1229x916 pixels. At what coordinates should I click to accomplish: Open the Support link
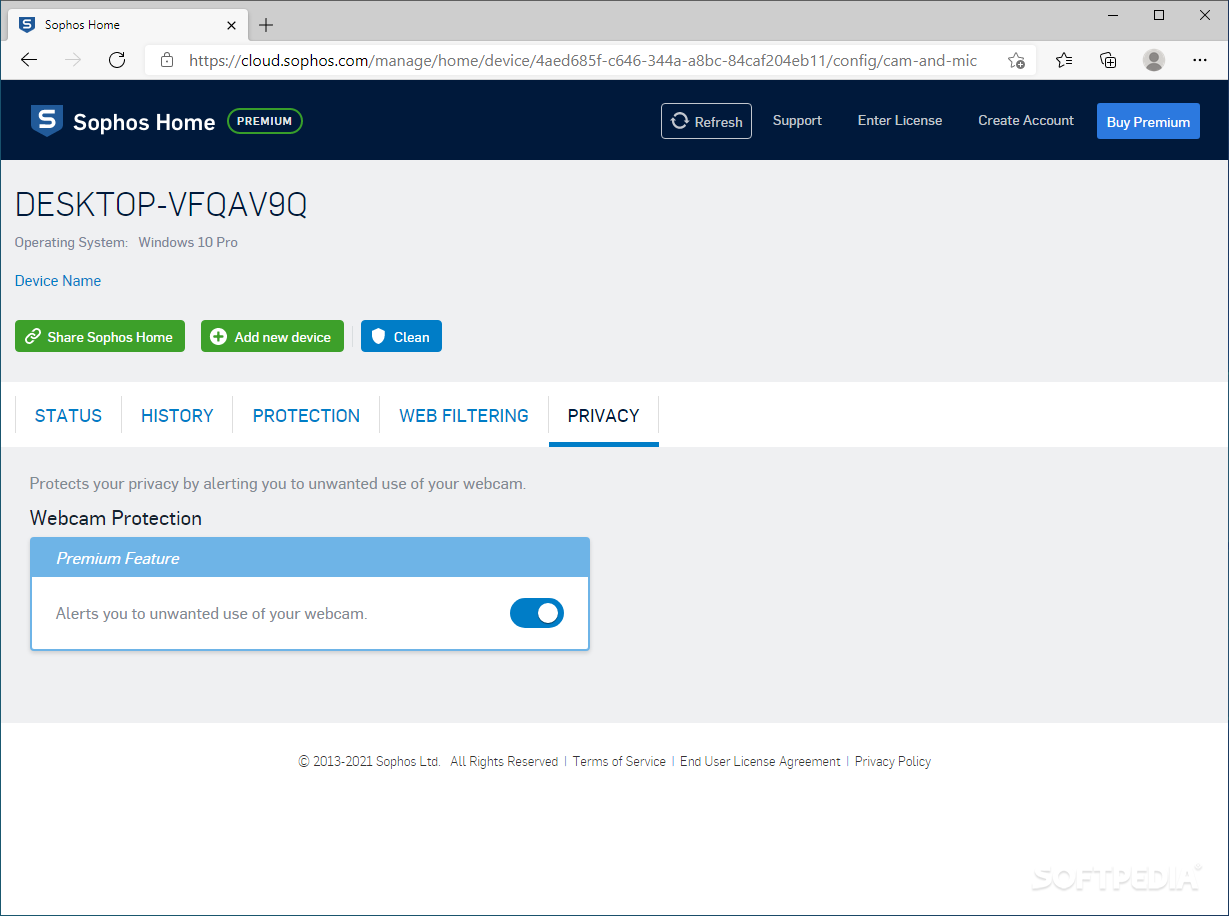797,120
